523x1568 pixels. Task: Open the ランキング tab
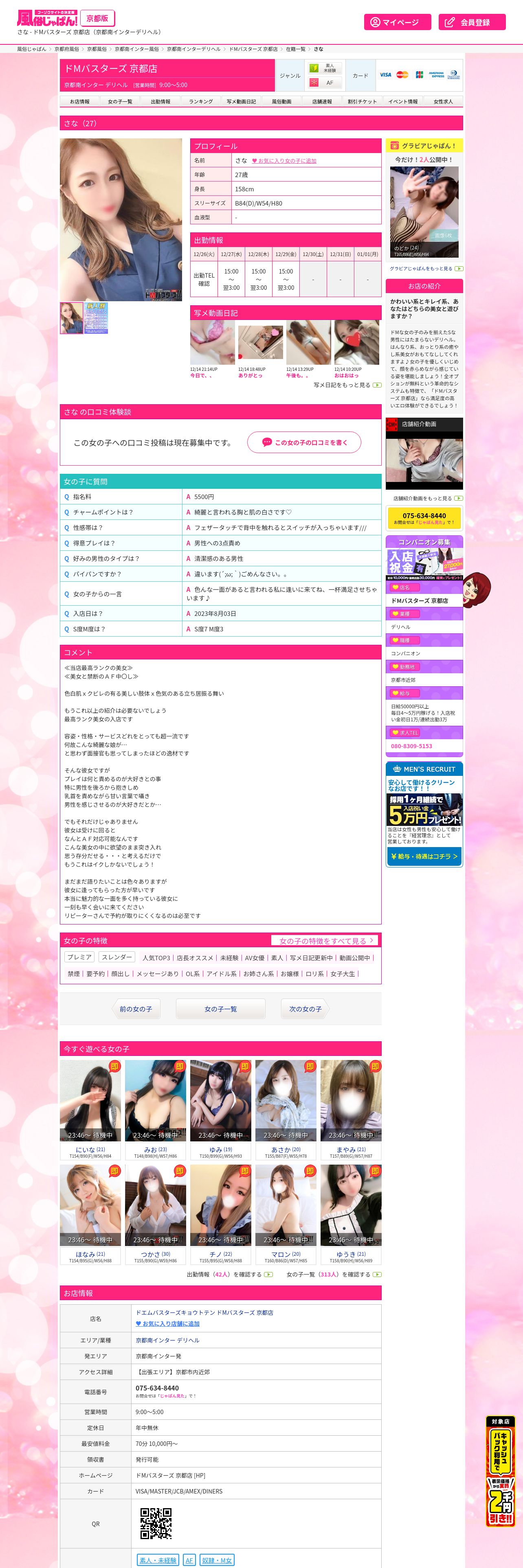[201, 102]
